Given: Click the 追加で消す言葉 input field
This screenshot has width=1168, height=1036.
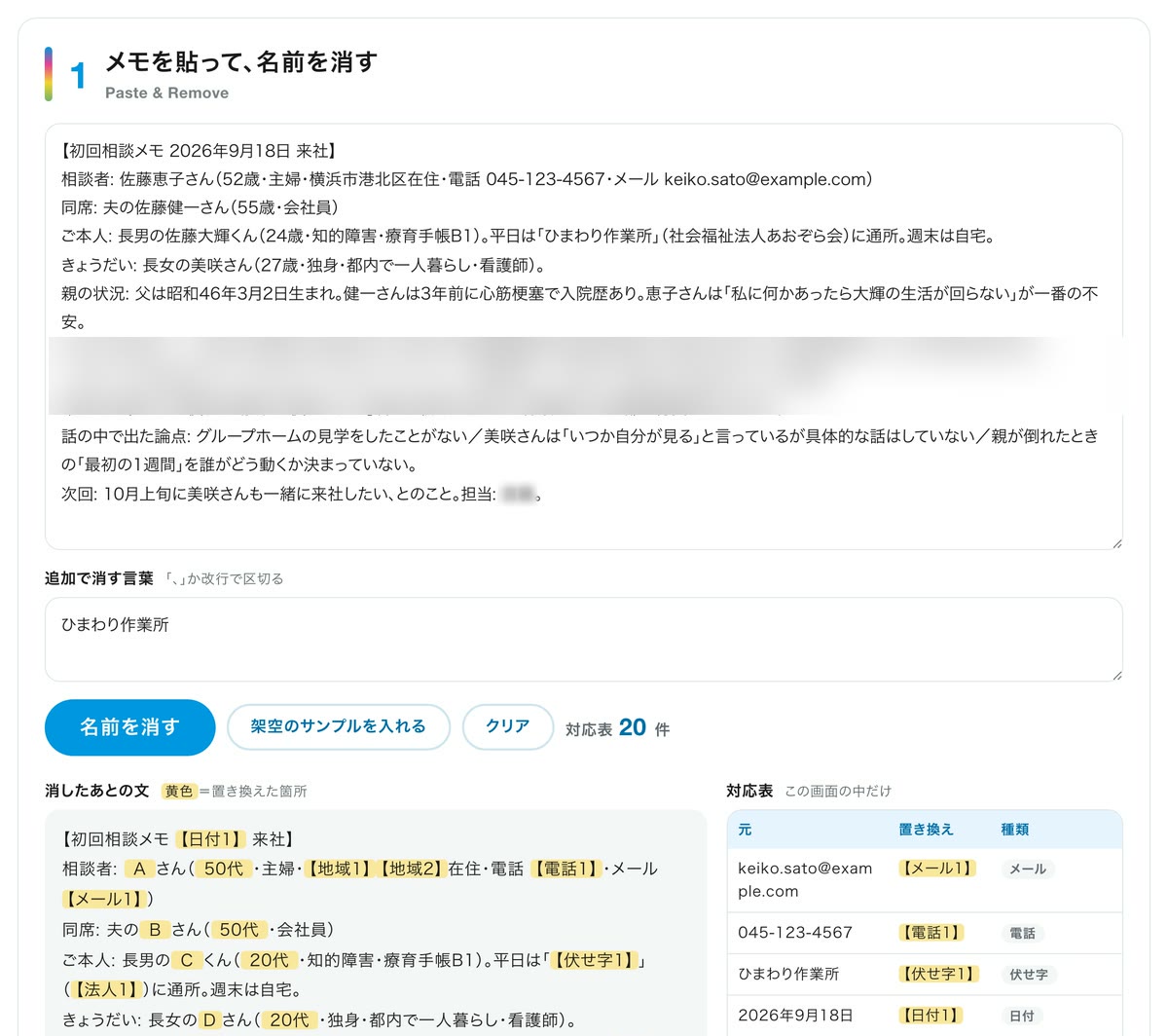Looking at the screenshot, I should pyautogui.click(x=584, y=639).
